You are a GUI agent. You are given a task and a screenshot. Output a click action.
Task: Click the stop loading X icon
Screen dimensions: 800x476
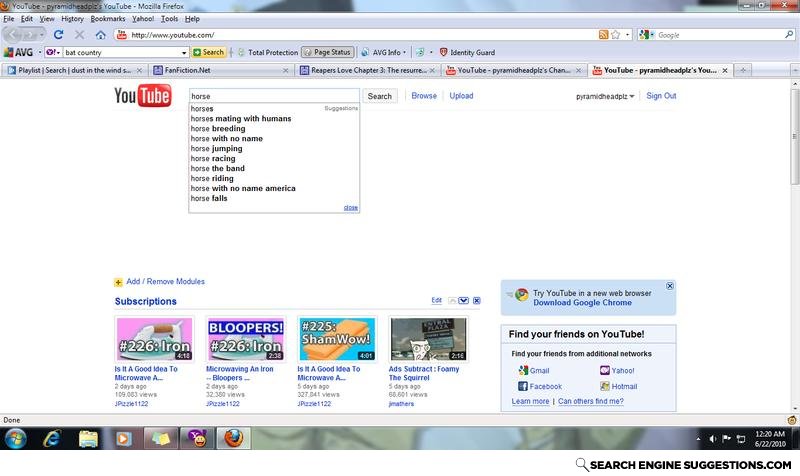click(79, 35)
